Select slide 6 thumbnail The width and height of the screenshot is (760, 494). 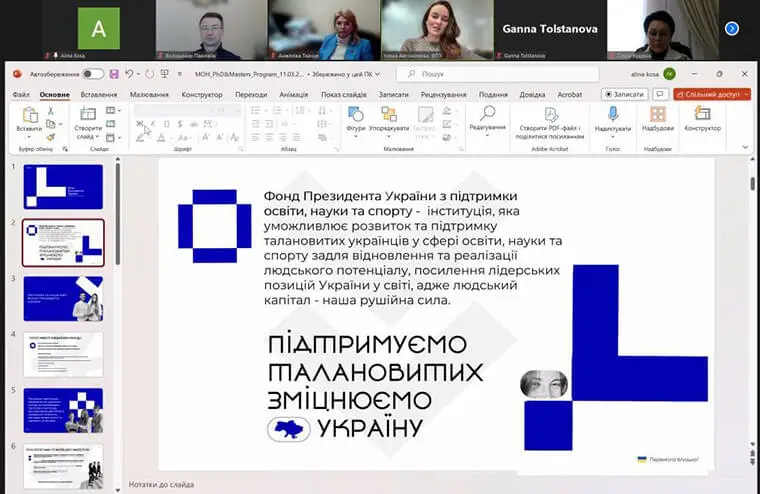click(63, 466)
